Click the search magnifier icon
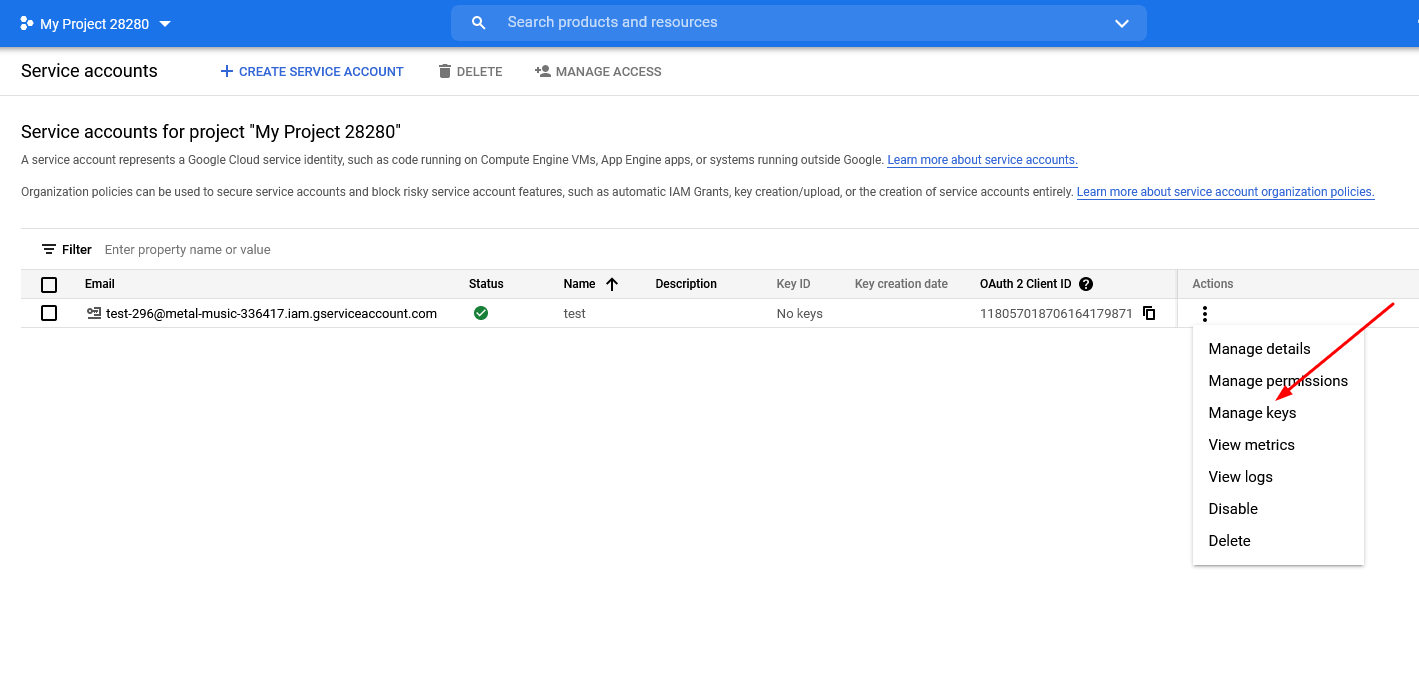 click(x=478, y=23)
